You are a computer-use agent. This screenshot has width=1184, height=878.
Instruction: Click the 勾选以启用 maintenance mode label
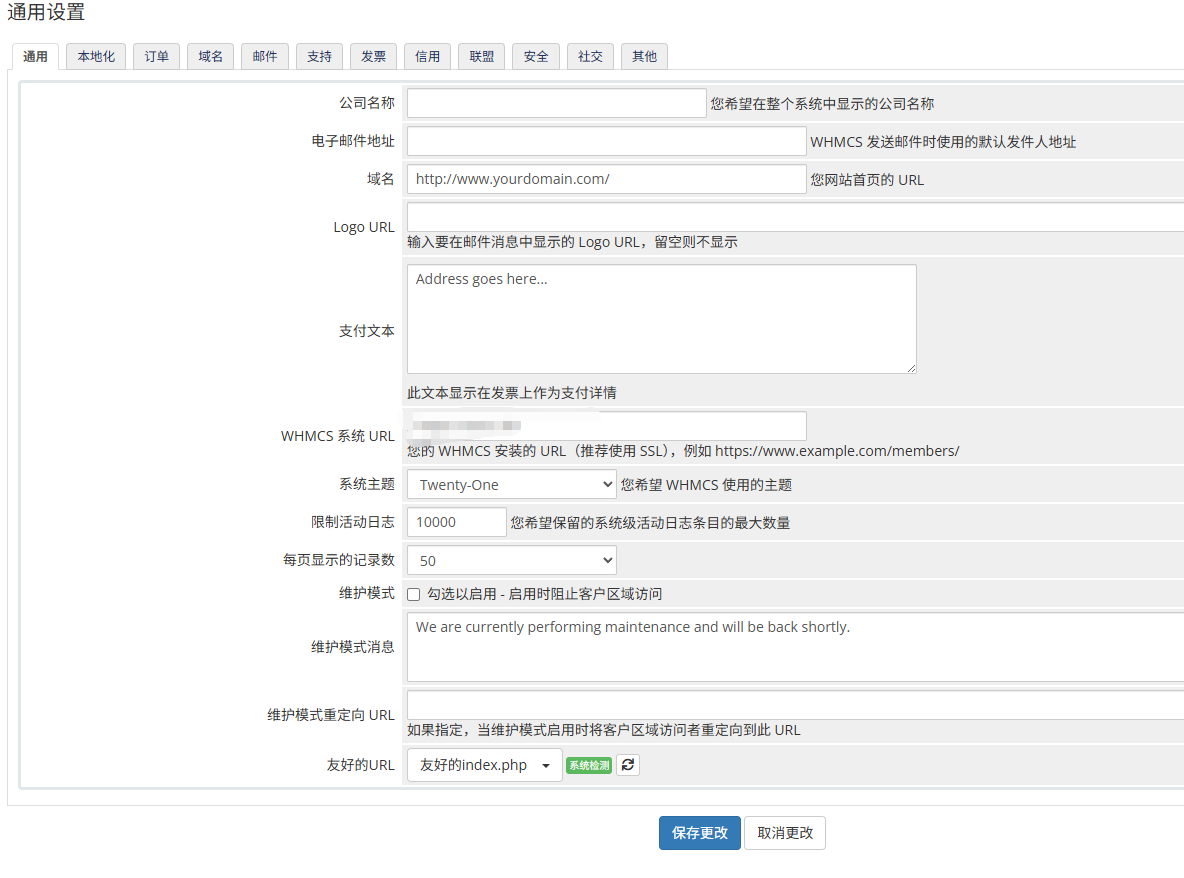(544, 594)
